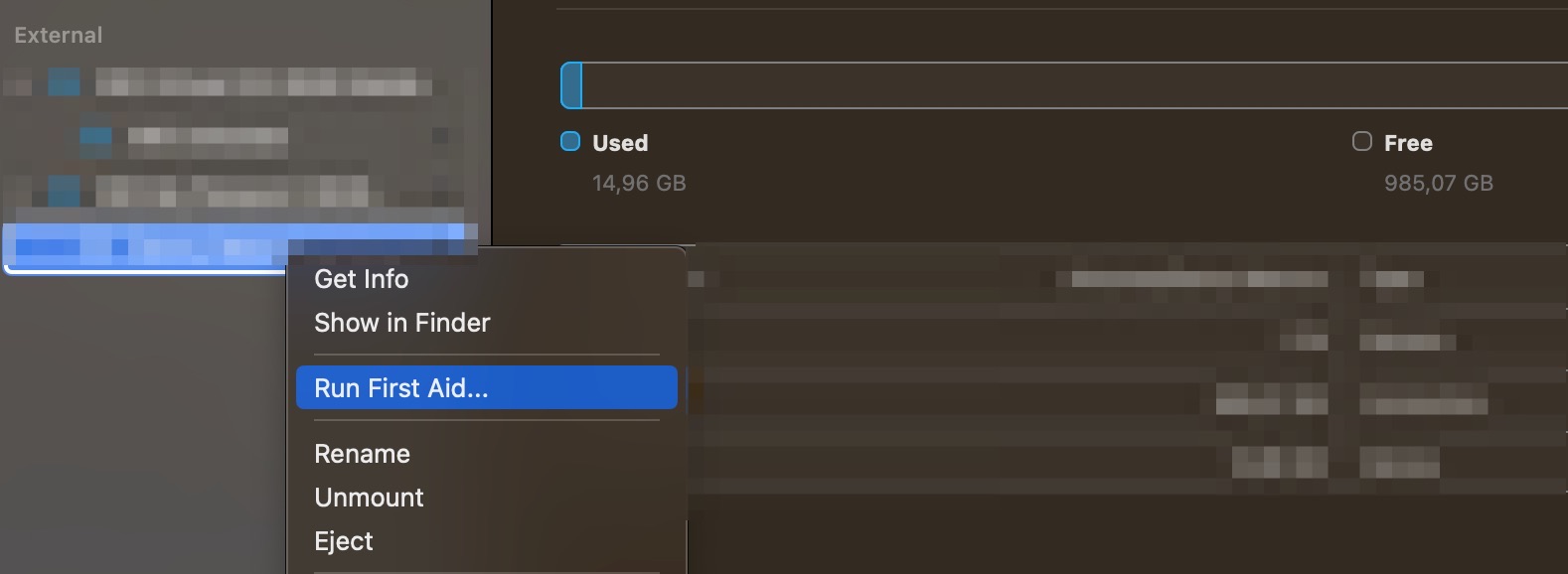Run First Aid on selected volume
Image resolution: width=1568 pixels, height=574 pixels.
click(x=400, y=388)
